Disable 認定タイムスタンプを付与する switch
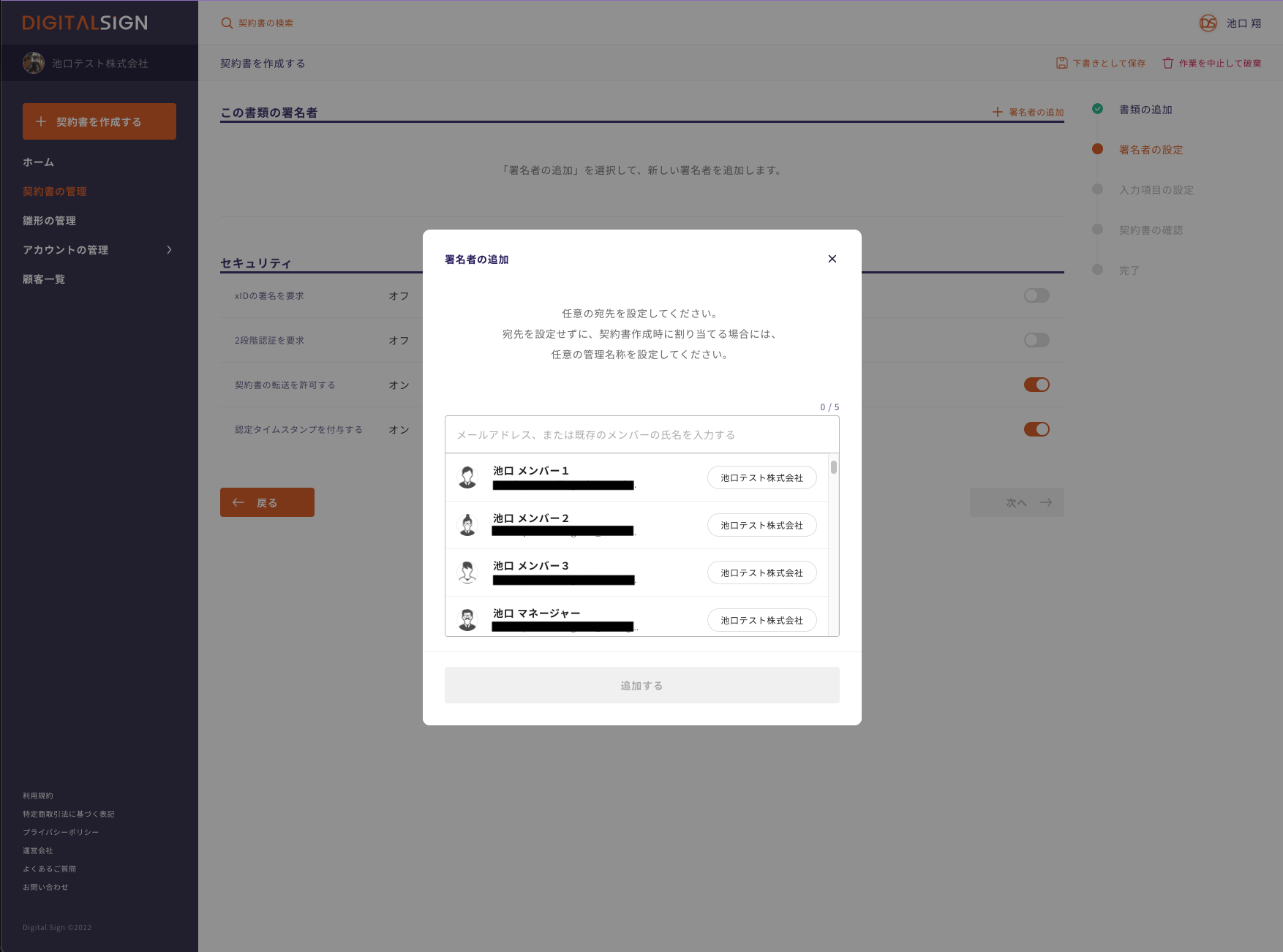This screenshot has width=1283, height=952. pos(1036,429)
